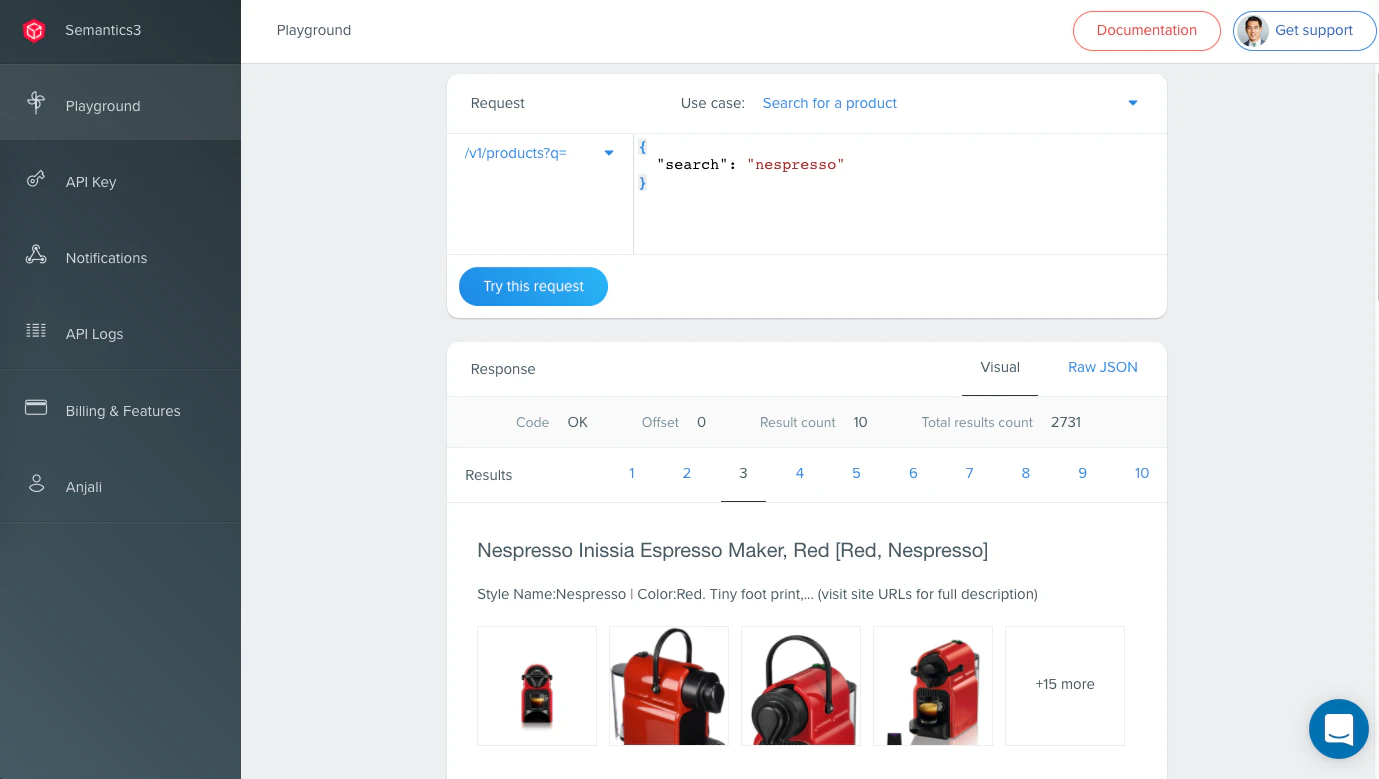Click the Anjali profile icon

36,486
